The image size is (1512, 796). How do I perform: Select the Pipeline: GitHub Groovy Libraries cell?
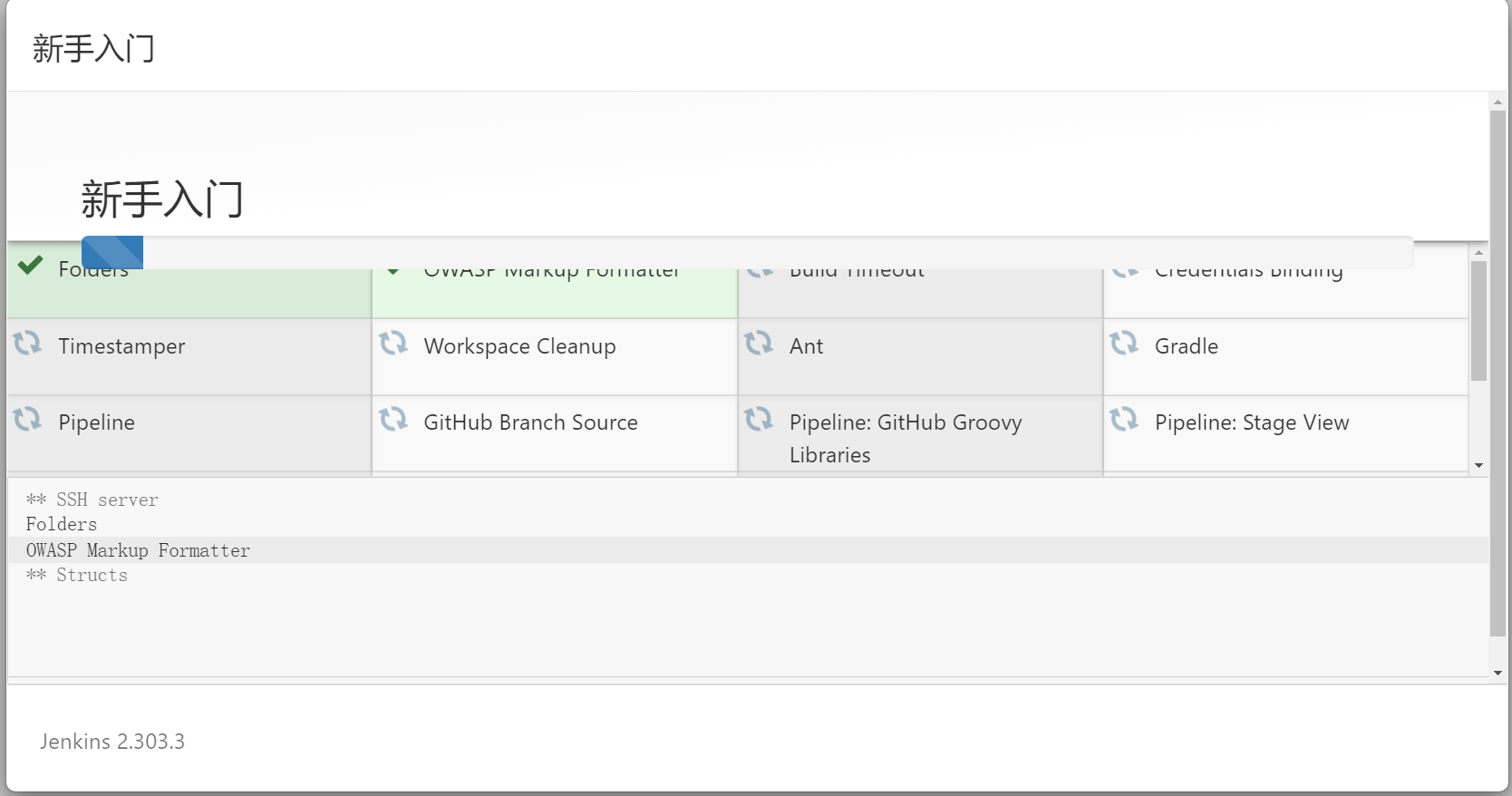(920, 433)
